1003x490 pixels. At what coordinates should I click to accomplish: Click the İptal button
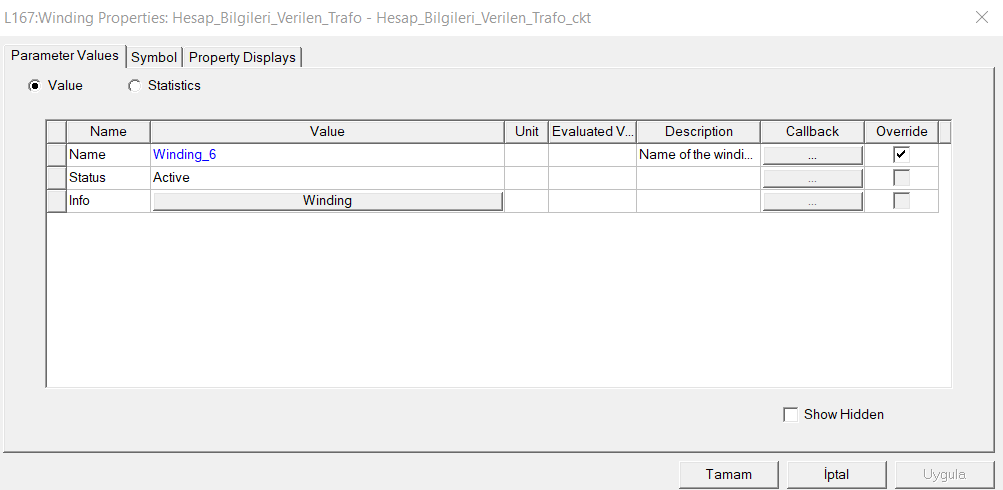tap(837, 474)
